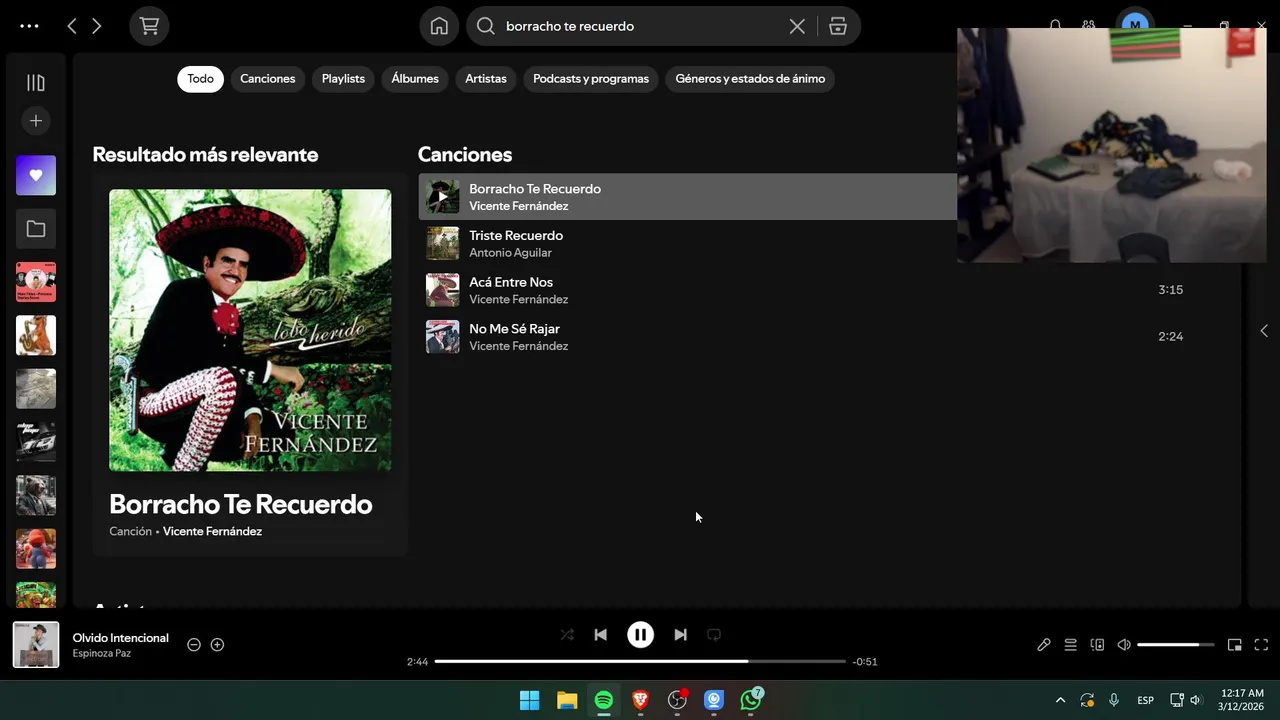The image size is (1280, 720).
Task: Play 'Borracho Te Recuerdo' via row play icon
Action: pyautogui.click(x=443, y=197)
